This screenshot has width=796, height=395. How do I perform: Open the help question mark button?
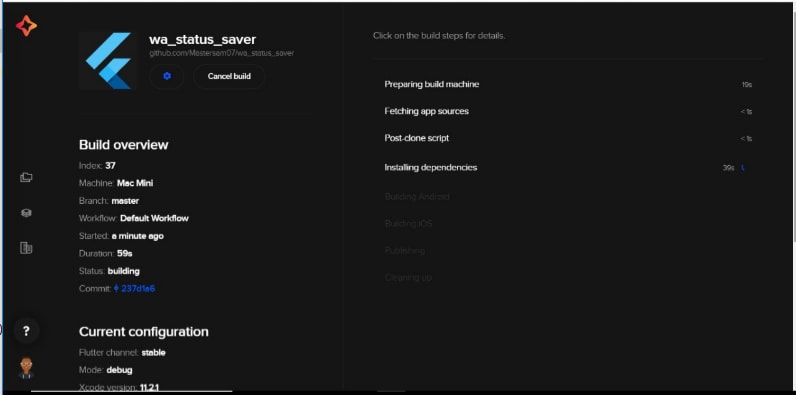pos(26,332)
